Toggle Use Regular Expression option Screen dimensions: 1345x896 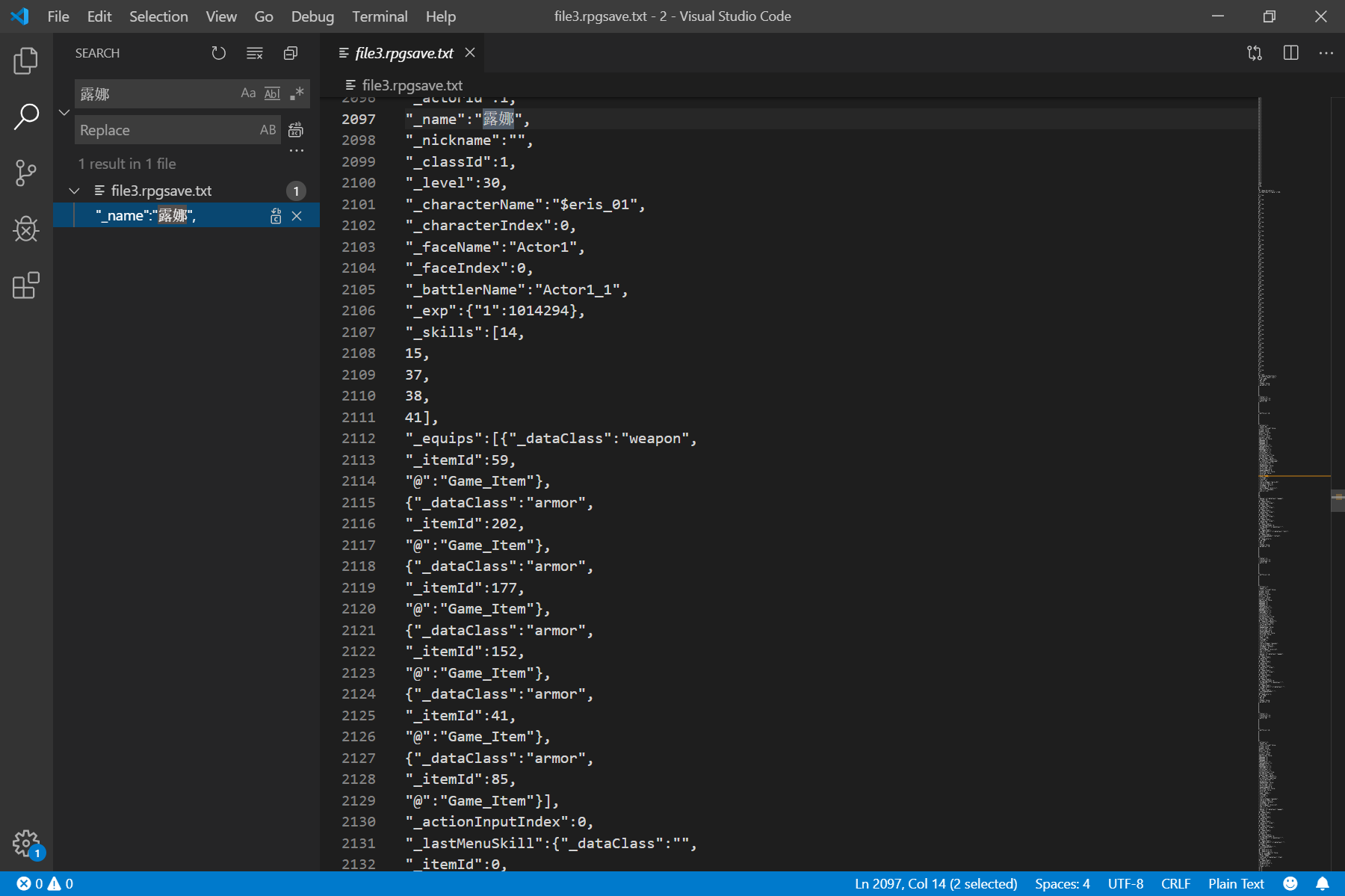click(x=297, y=93)
